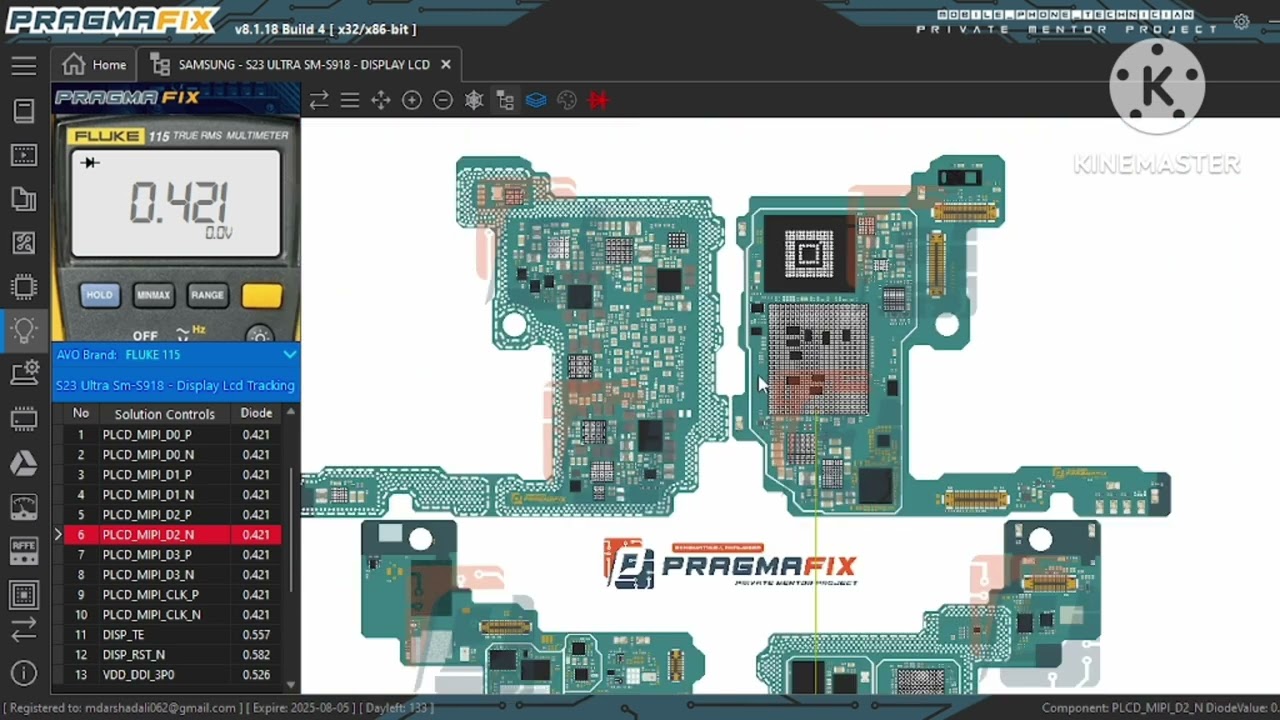Viewport: 1280px width, 720px height.
Task: Click the multimeter 0.421 display reading
Action: pyautogui.click(x=177, y=204)
